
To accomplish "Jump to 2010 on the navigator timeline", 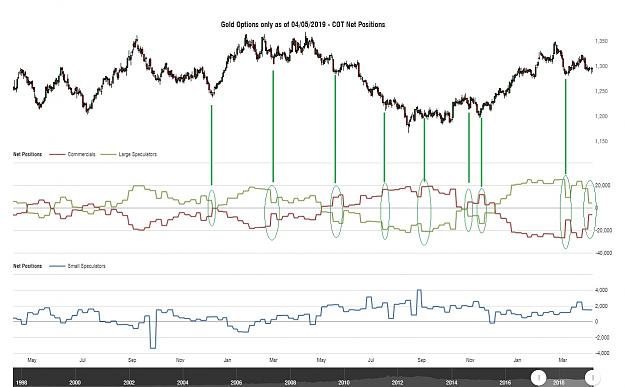I will [x=344, y=382].
